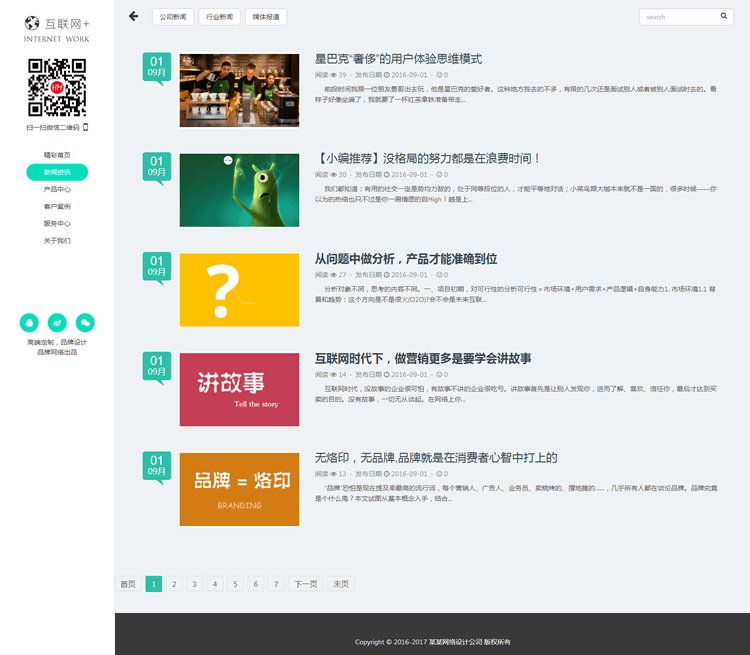Go to pagination page 6
This screenshot has width=750, height=655.
[x=256, y=584]
